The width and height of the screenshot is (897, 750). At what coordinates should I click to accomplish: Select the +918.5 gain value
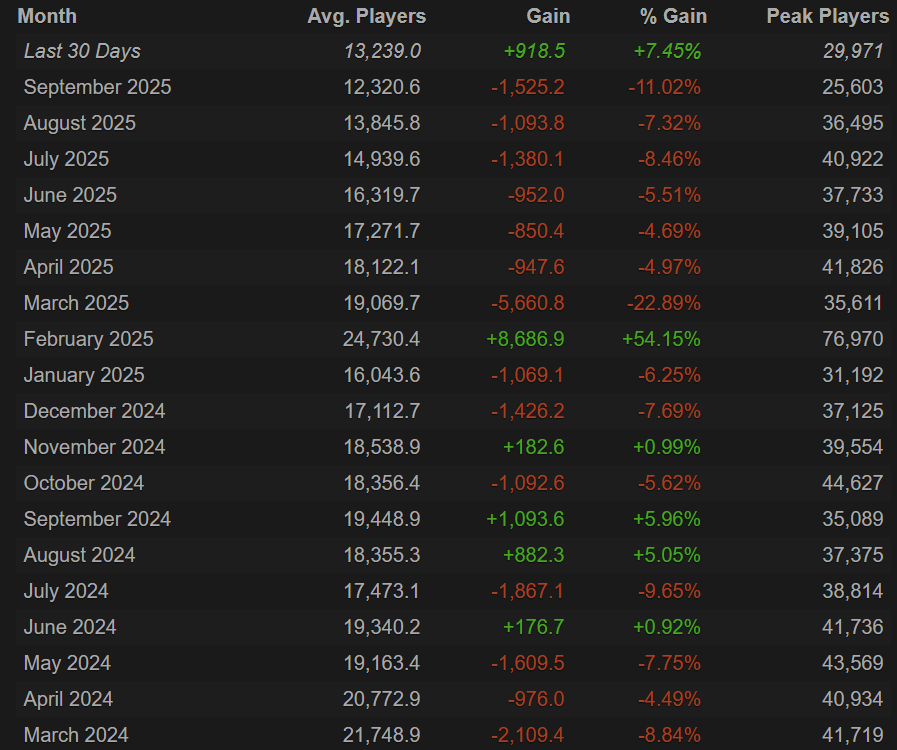tap(534, 51)
